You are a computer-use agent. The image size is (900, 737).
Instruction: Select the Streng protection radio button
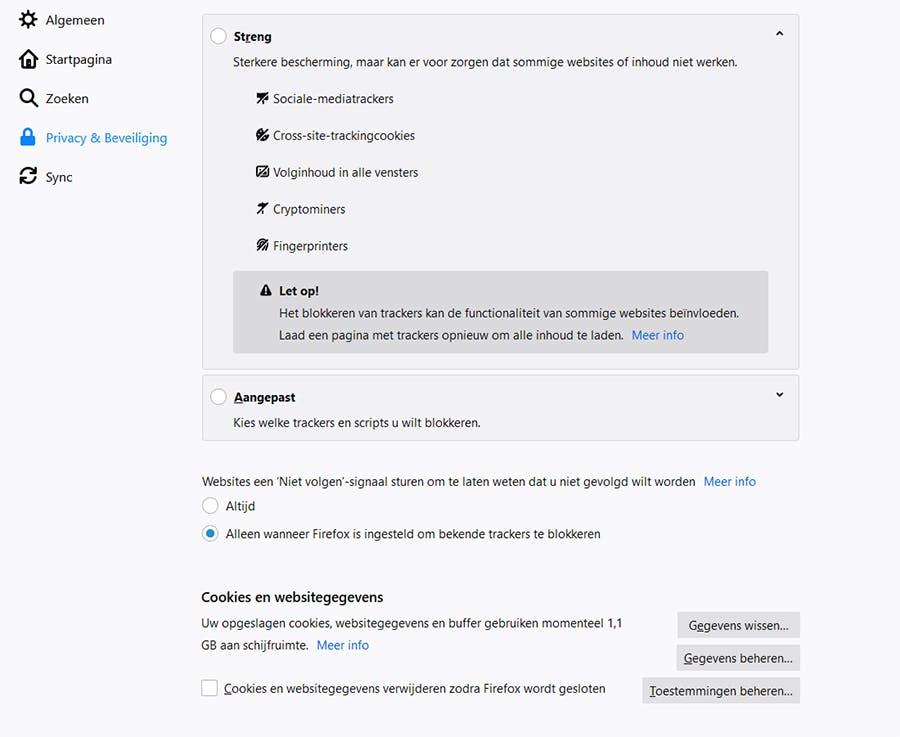point(219,37)
